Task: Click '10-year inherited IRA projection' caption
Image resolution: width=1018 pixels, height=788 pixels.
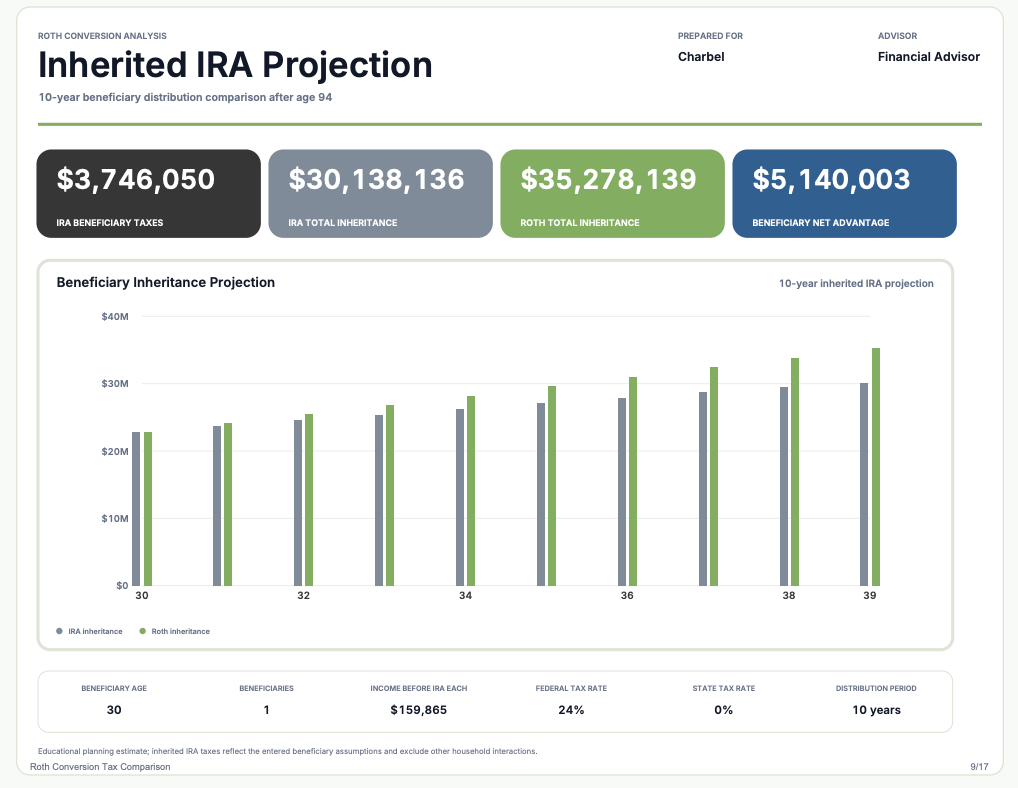Action: (856, 284)
